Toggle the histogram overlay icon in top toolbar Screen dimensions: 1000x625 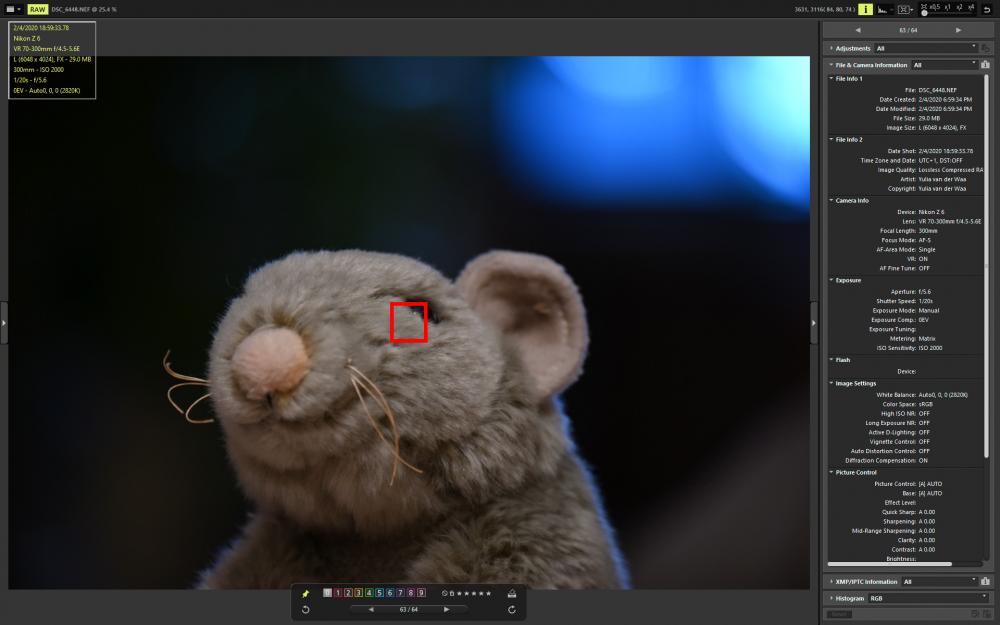pyautogui.click(x=883, y=10)
